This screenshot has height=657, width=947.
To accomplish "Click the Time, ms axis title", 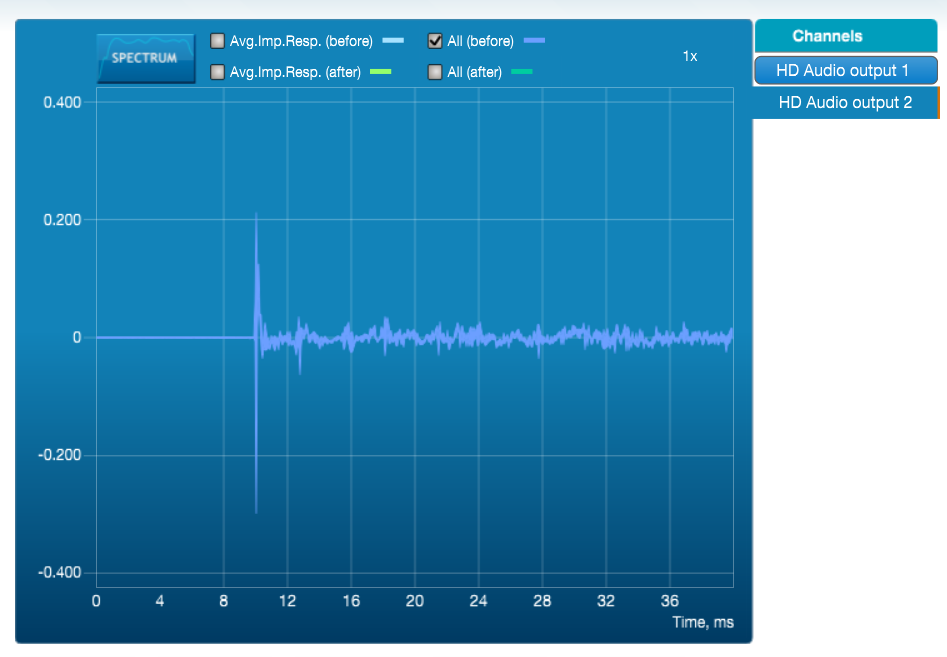I will (x=703, y=623).
